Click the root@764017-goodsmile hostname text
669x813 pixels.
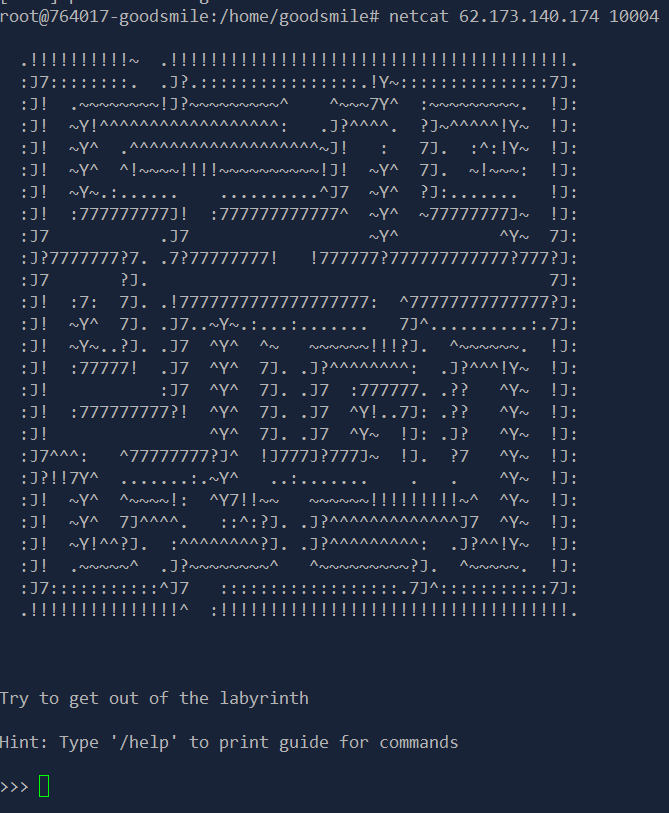coord(104,17)
